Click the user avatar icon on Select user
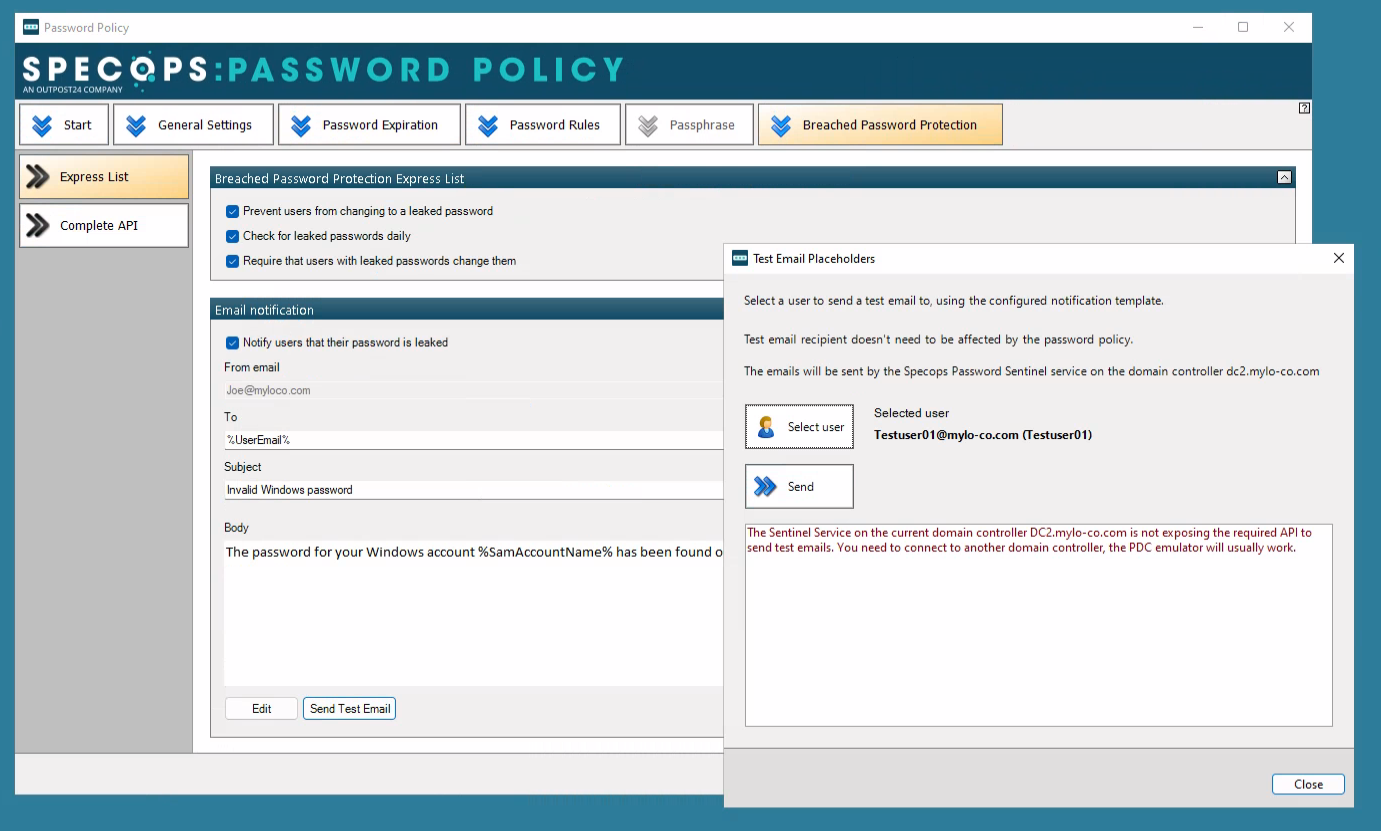This screenshot has height=831, width=1381. tap(766, 427)
